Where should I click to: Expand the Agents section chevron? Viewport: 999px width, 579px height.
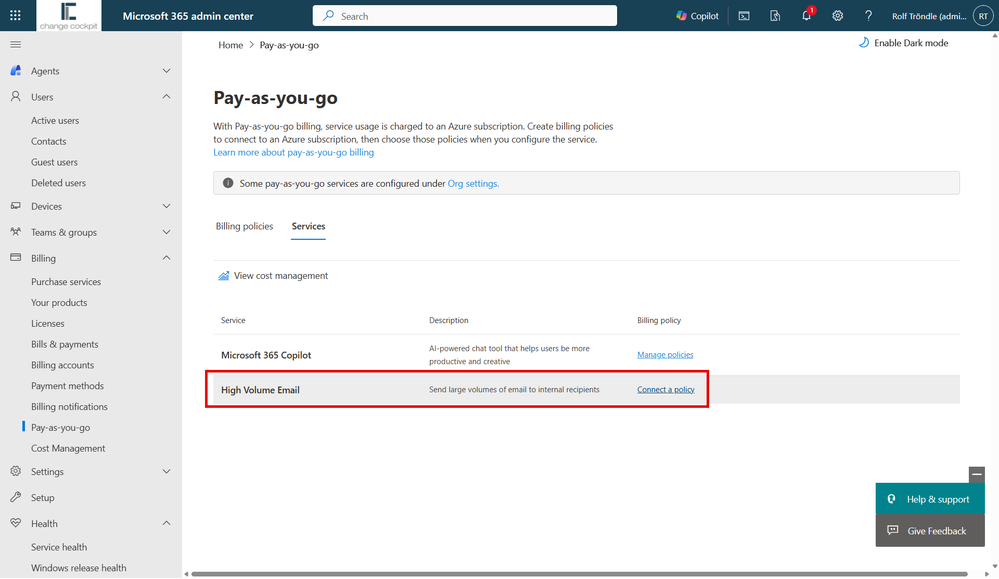point(166,71)
